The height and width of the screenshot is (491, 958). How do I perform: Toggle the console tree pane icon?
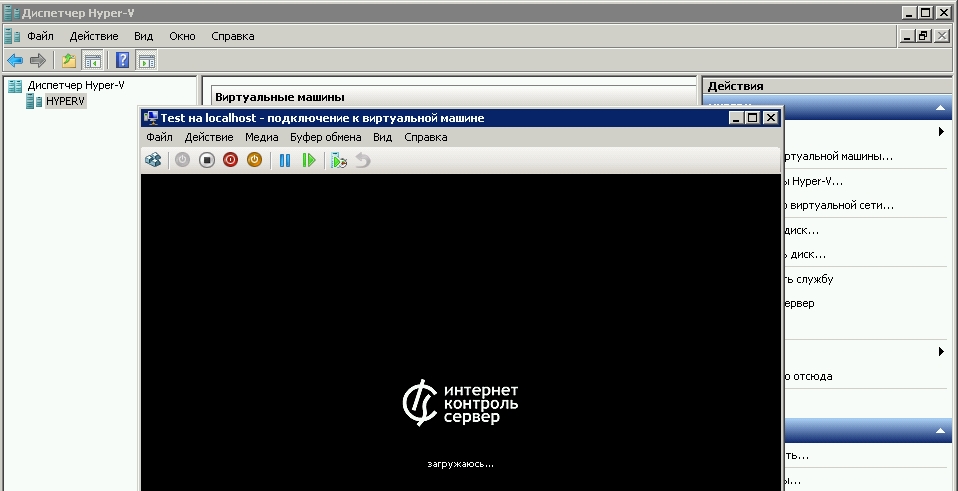[92, 60]
